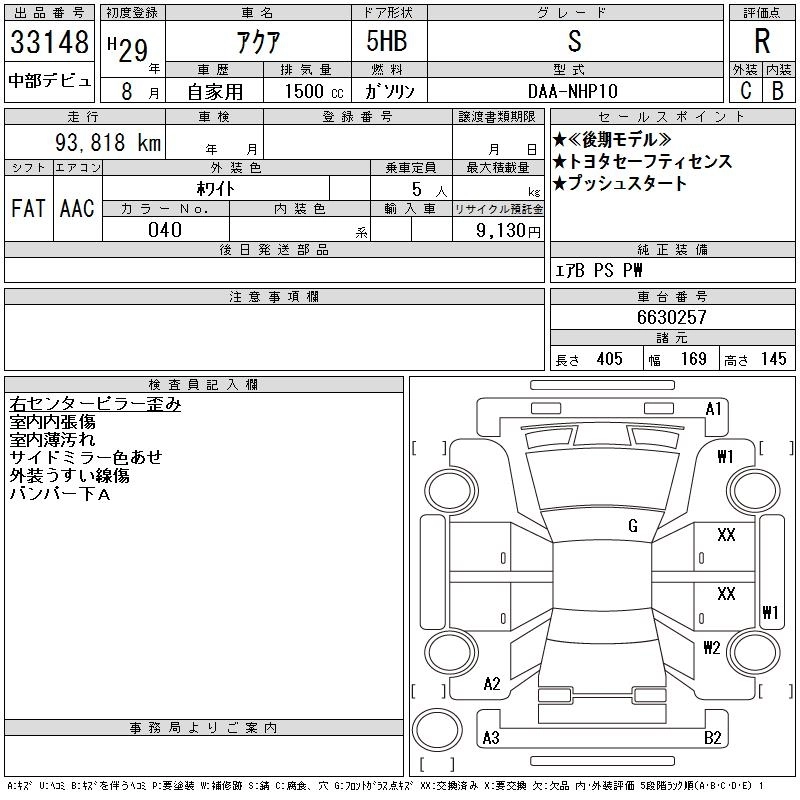Click the note バンパー下A
The image size is (800, 800).
60,493
